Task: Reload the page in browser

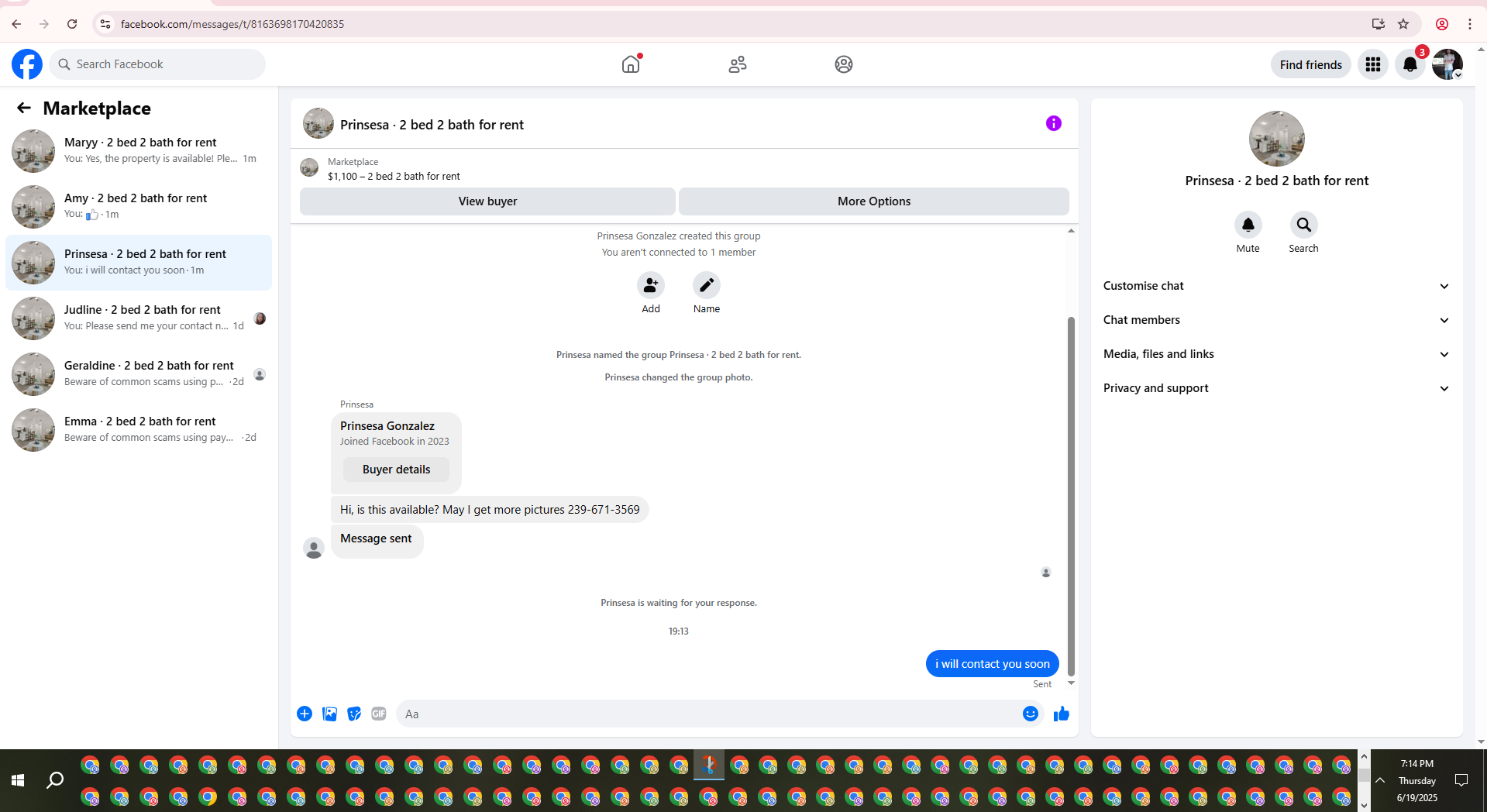Action: (72, 24)
